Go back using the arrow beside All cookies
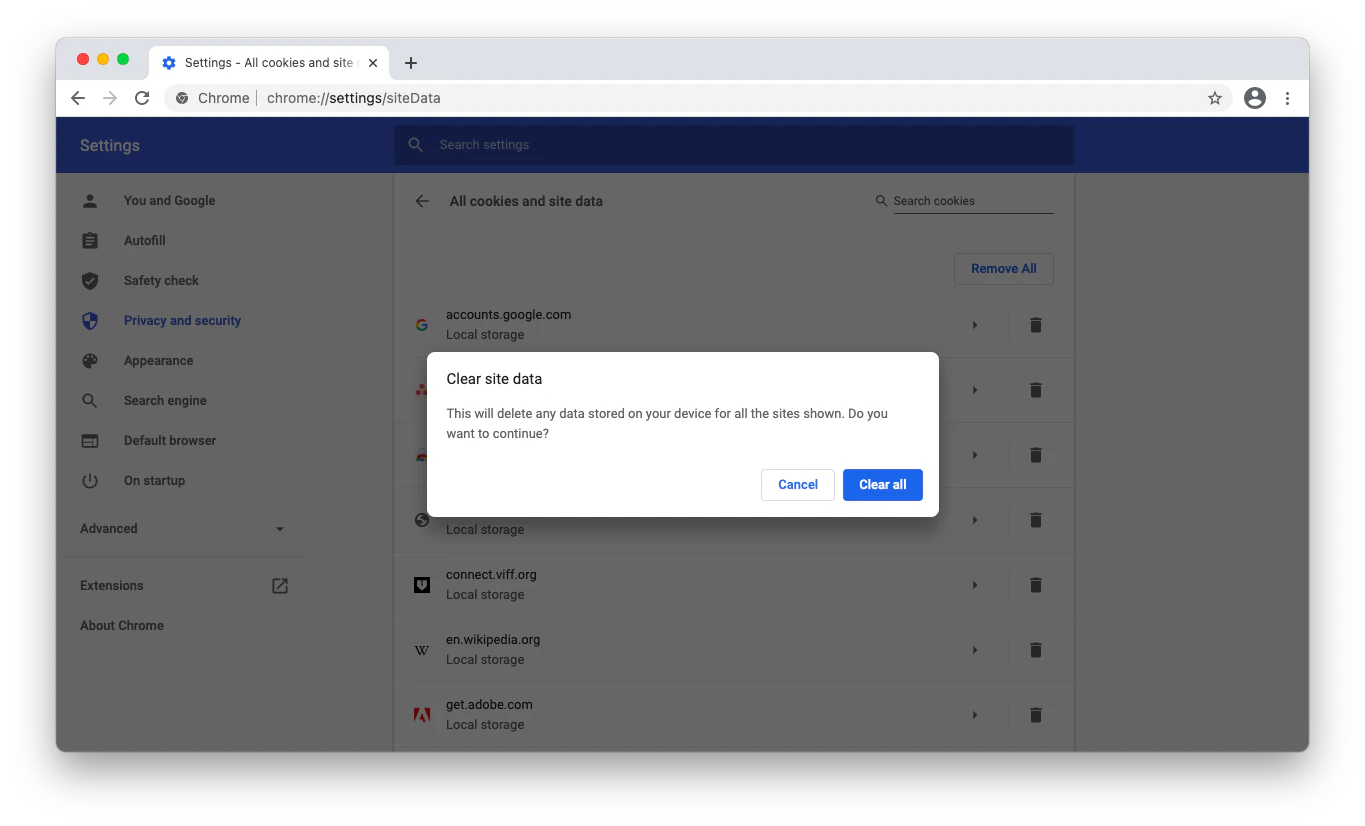 [x=422, y=201]
